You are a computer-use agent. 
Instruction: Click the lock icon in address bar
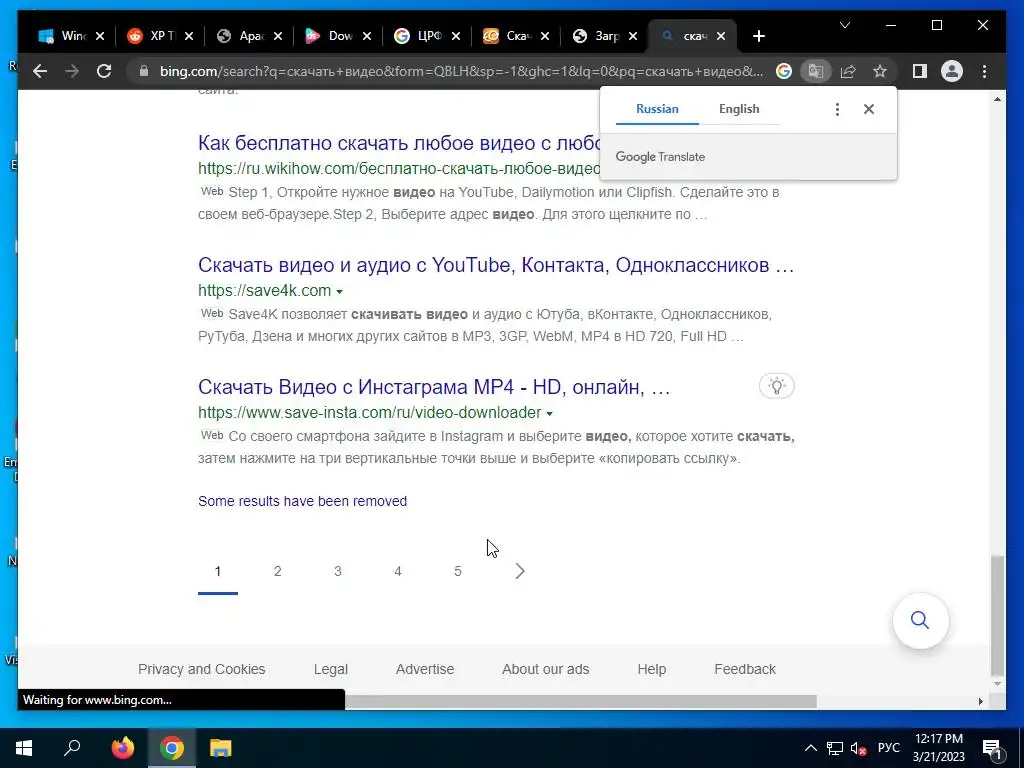[144, 71]
